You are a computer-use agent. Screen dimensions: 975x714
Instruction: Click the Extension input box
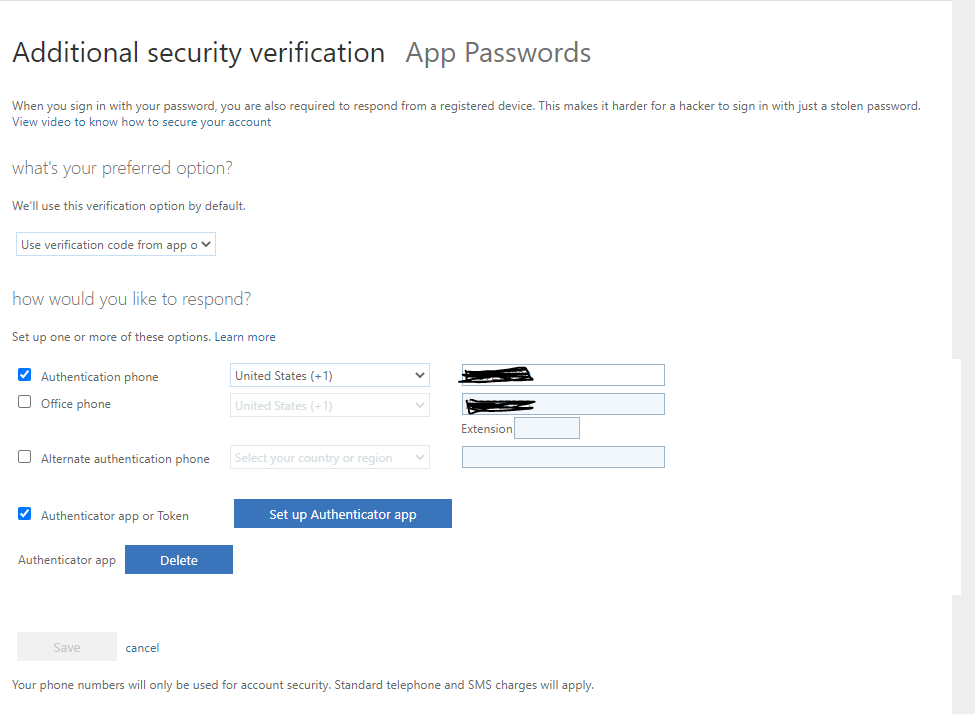click(x=547, y=428)
